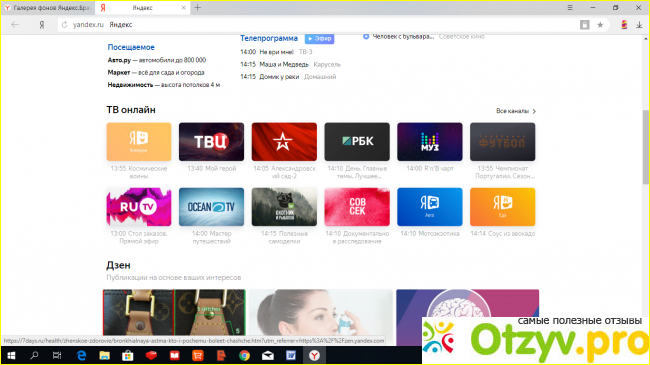Open the Футбол channel tile
Image resolution: width=650 pixels, height=365 pixels.
click(502, 142)
